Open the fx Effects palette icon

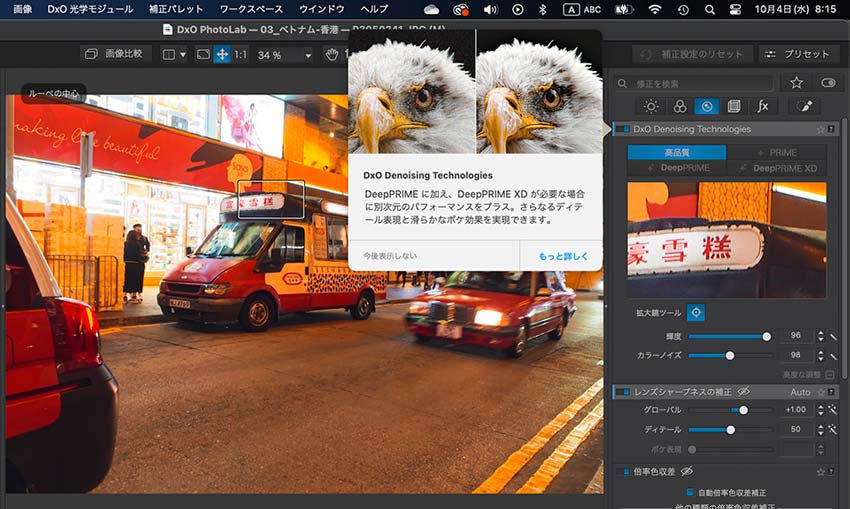763,106
